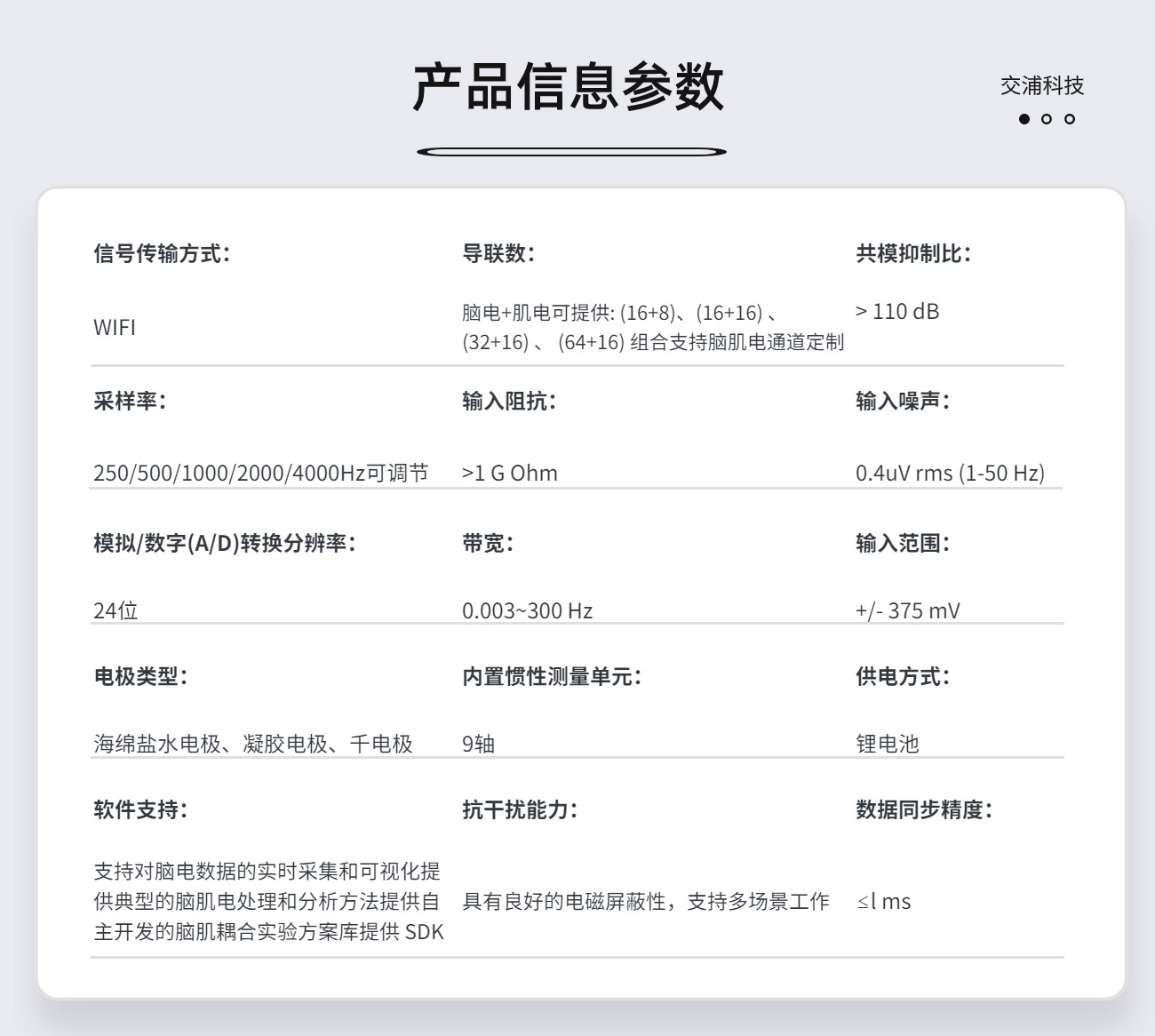Click the 抗干扰能力 heading
The image size is (1155, 1036).
click(520, 809)
